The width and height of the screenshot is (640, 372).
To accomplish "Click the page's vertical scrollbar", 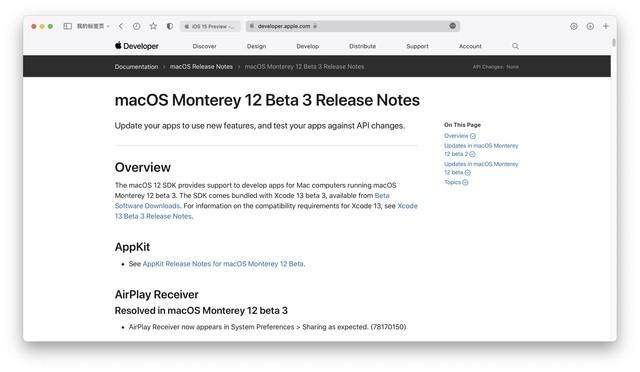I will (613, 42).
